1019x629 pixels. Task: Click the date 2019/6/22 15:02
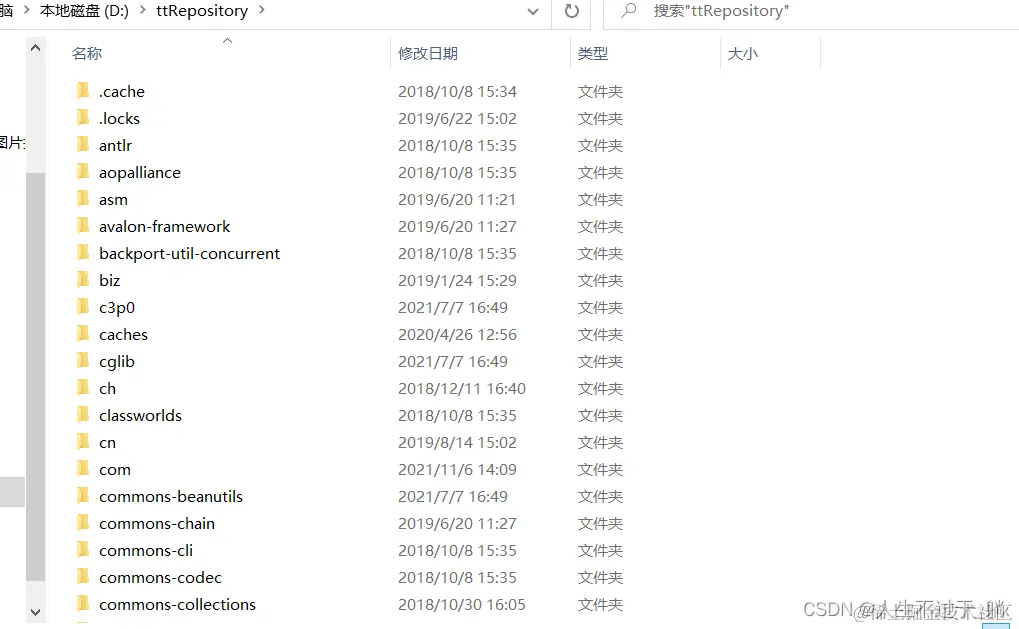click(458, 118)
